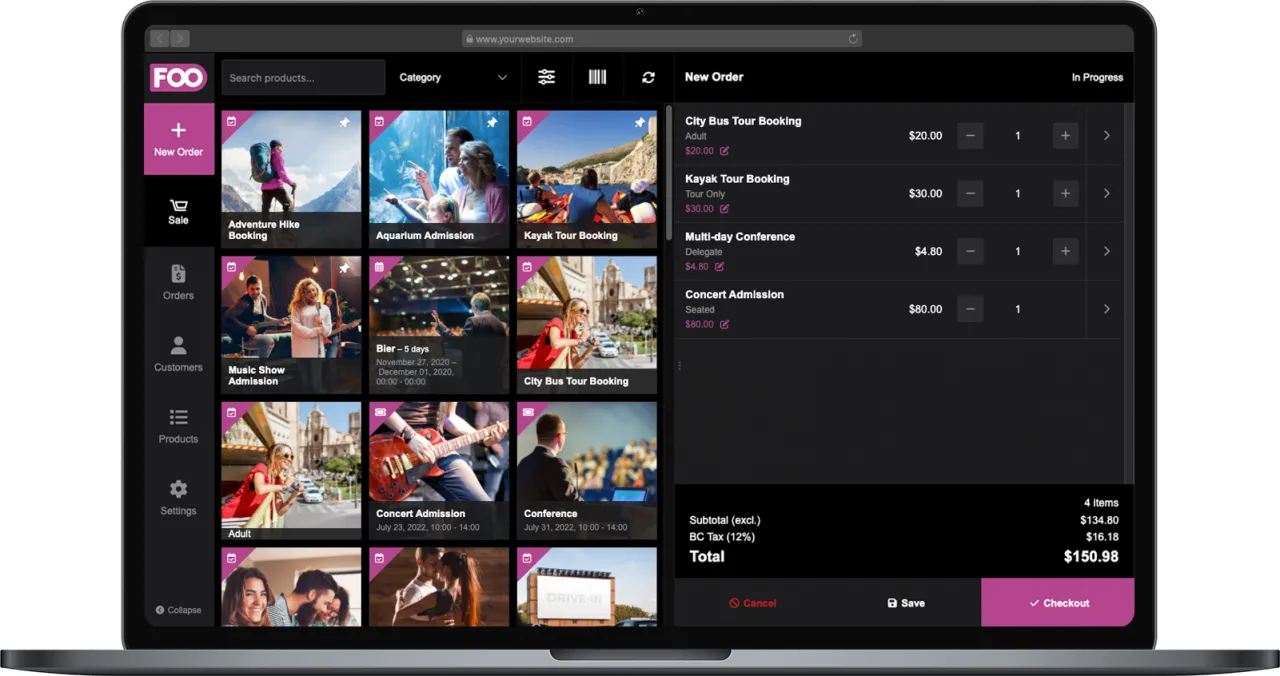The height and width of the screenshot is (676, 1280).
Task: Click the browser reload icon in address bar
Action: pos(853,39)
